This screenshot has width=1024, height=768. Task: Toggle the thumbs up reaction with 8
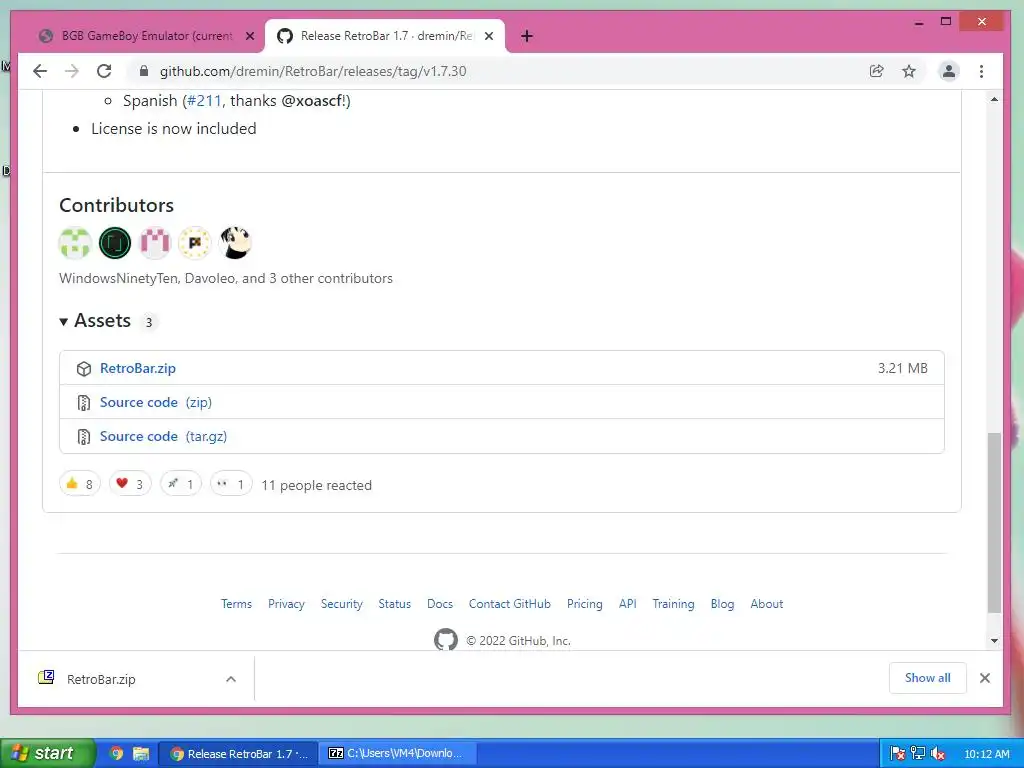click(80, 484)
